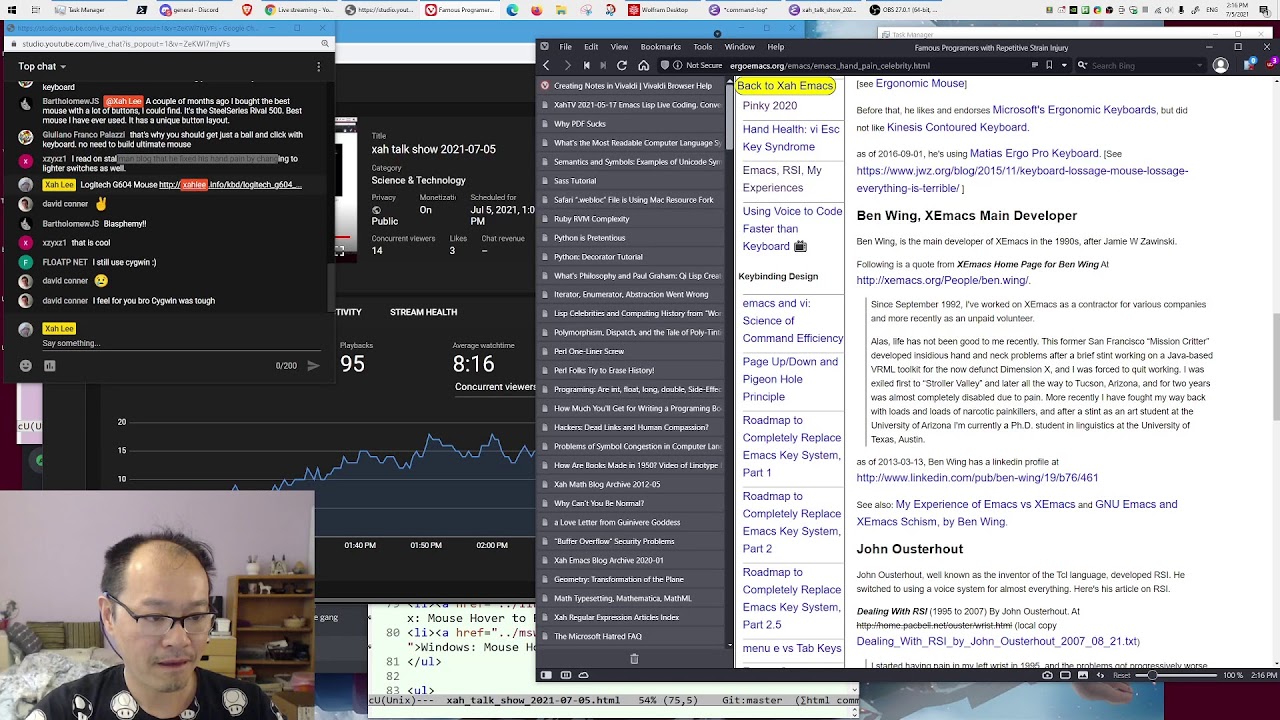Reset Vivaldi page zoom
This screenshot has width=1280, height=720.
pyautogui.click(x=1122, y=675)
